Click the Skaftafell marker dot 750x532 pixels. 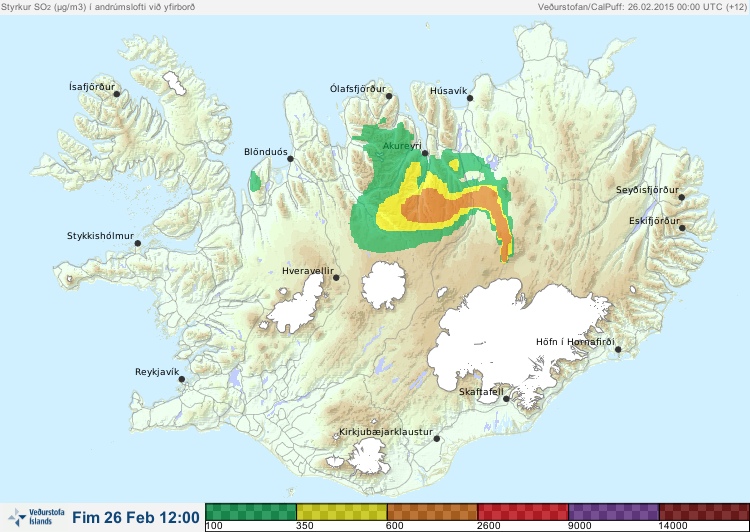(x=506, y=399)
